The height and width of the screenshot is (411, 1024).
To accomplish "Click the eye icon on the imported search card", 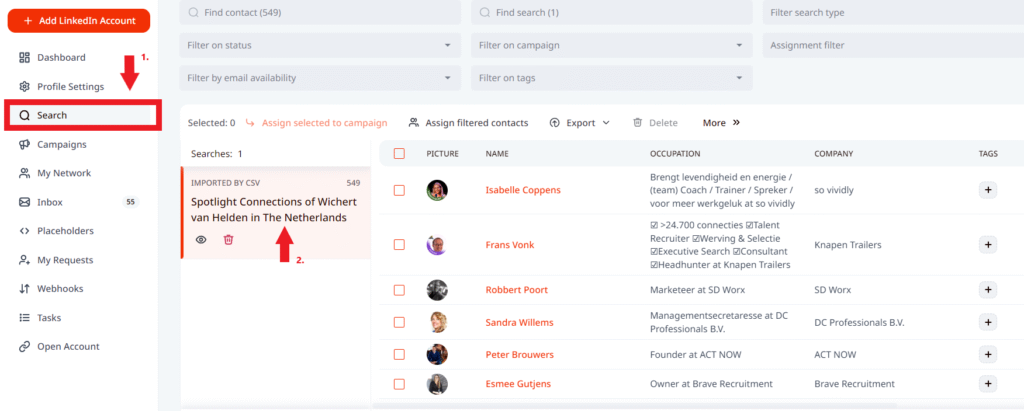I will click(201, 240).
